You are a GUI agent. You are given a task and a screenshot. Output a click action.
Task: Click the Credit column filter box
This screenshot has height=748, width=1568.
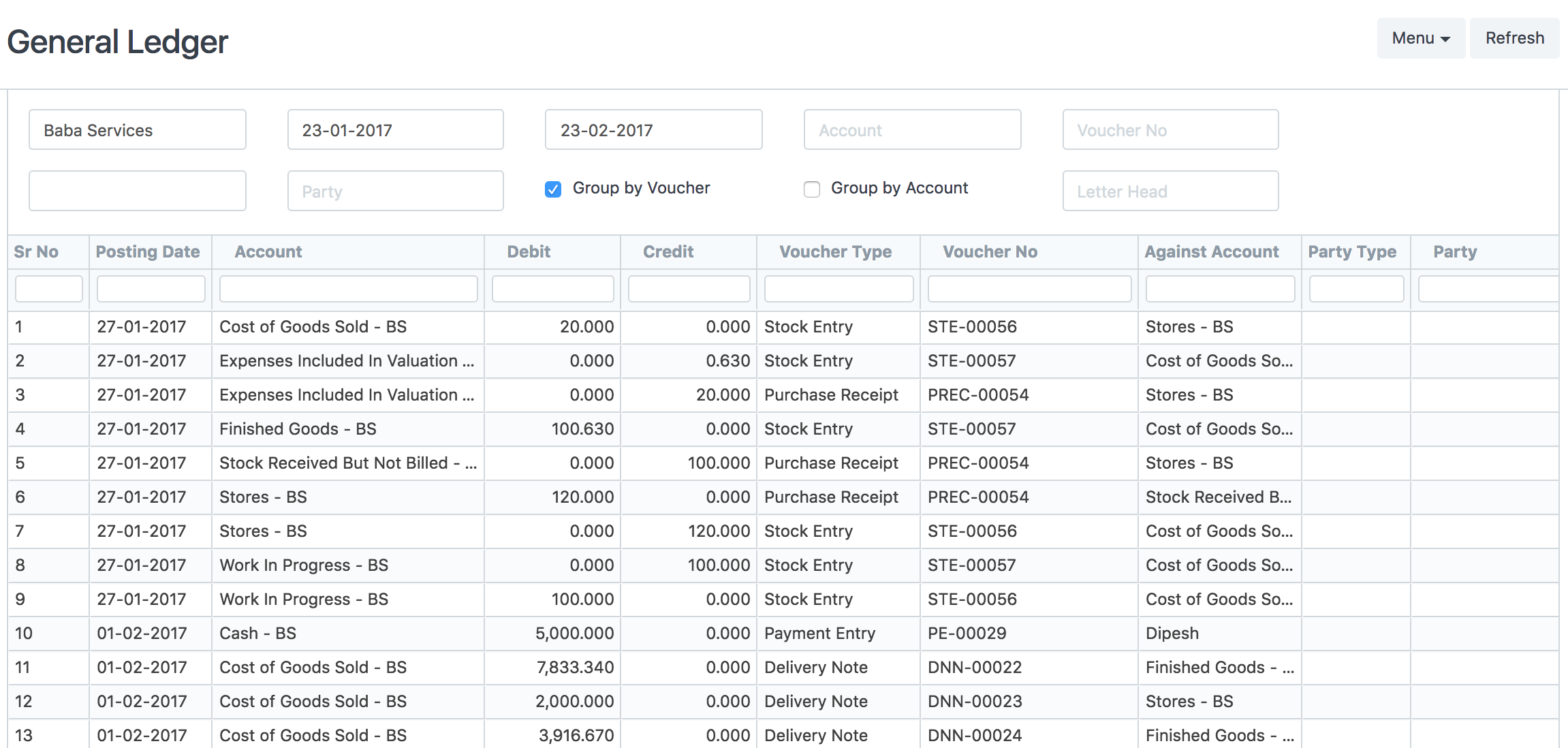[689, 288]
